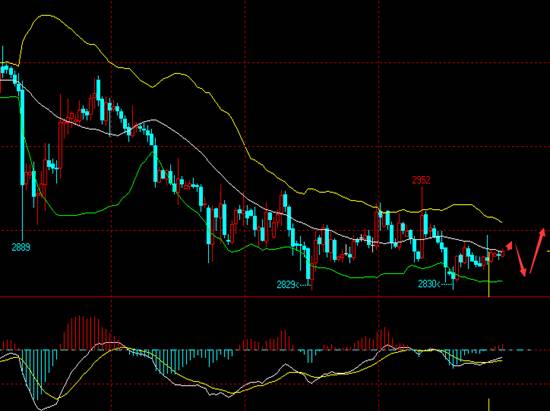Select the small red arrow beside the last candle
Image resolution: width=550 pixels, height=411 pixels.
[x=509, y=245]
